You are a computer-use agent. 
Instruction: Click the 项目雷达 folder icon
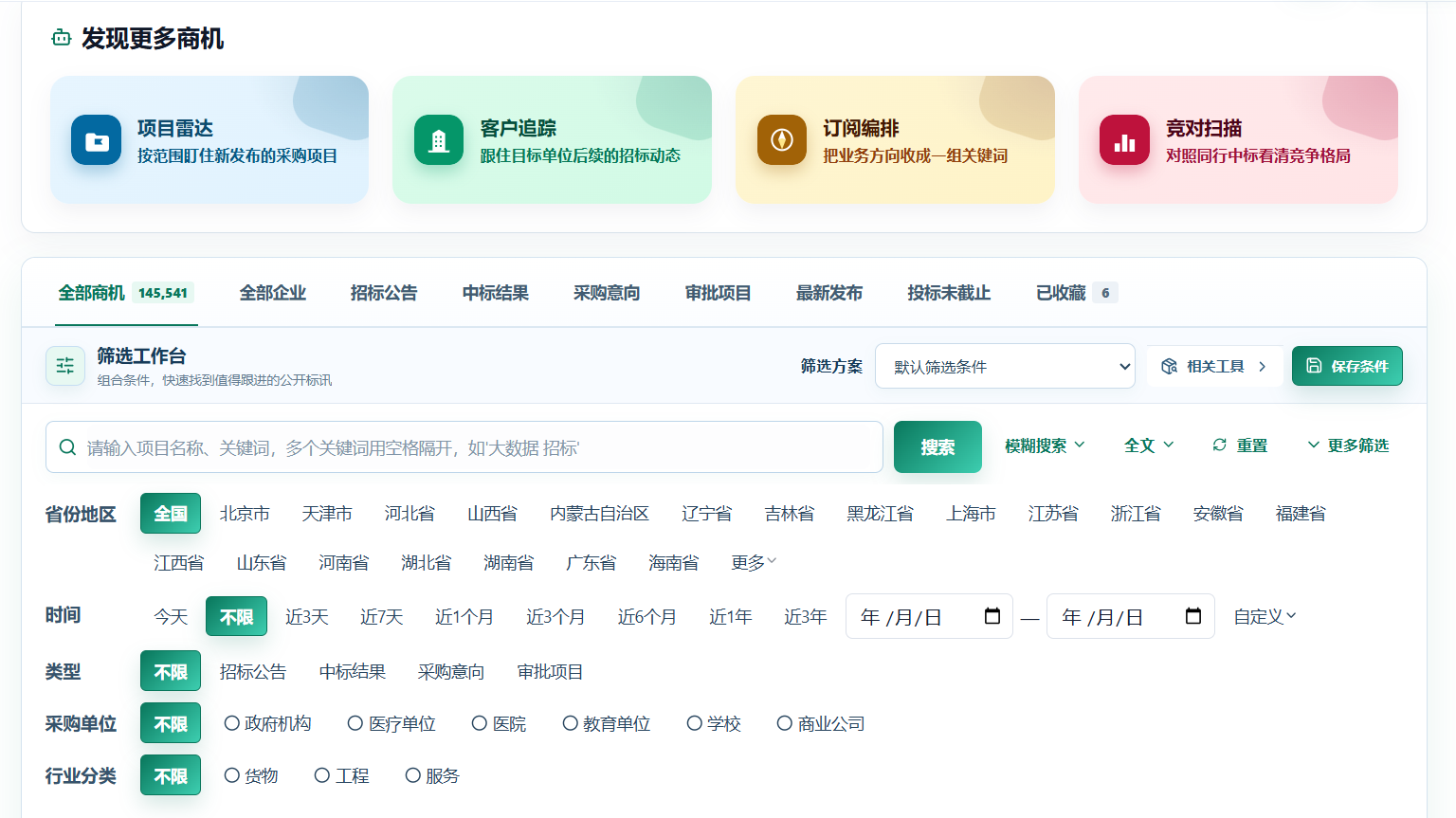pyautogui.click(x=96, y=140)
